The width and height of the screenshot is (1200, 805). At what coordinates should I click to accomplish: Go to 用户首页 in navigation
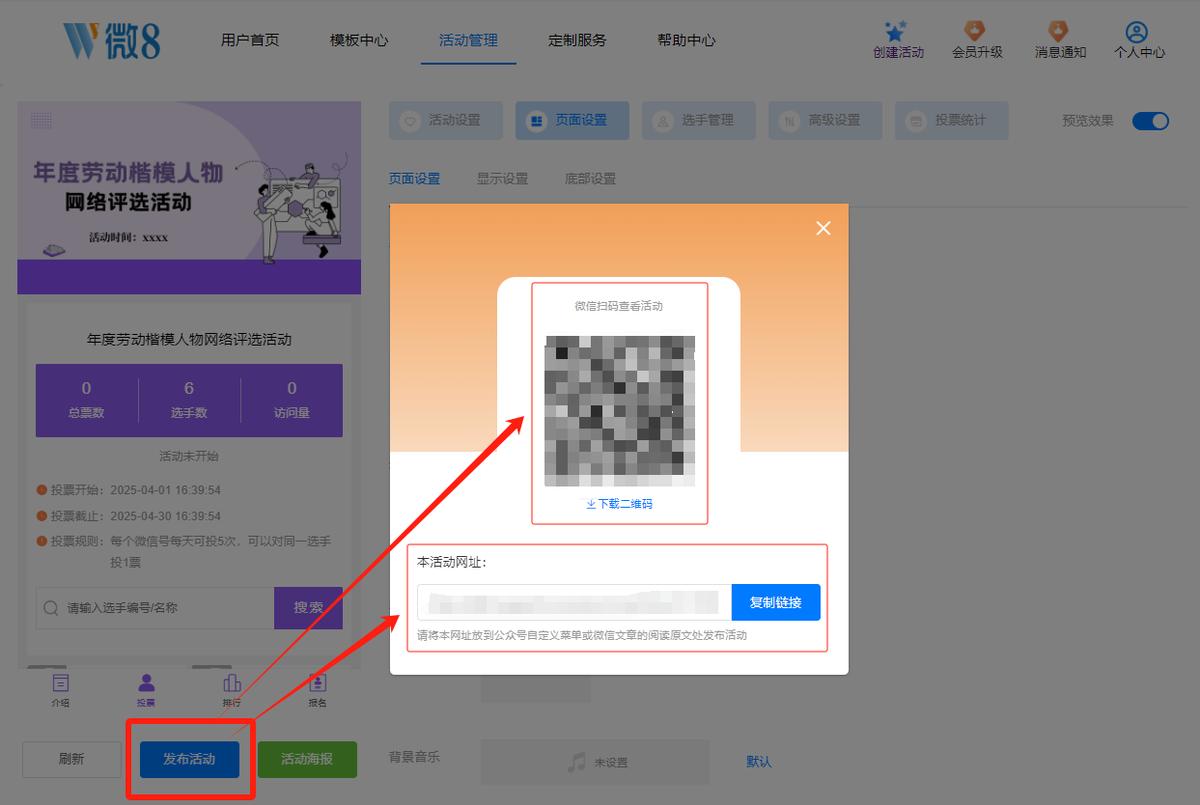click(250, 41)
